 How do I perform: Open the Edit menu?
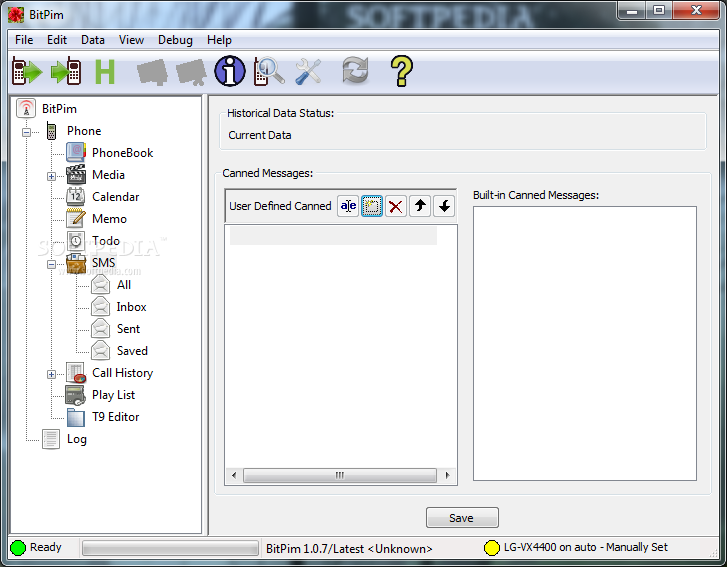[x=57, y=40]
